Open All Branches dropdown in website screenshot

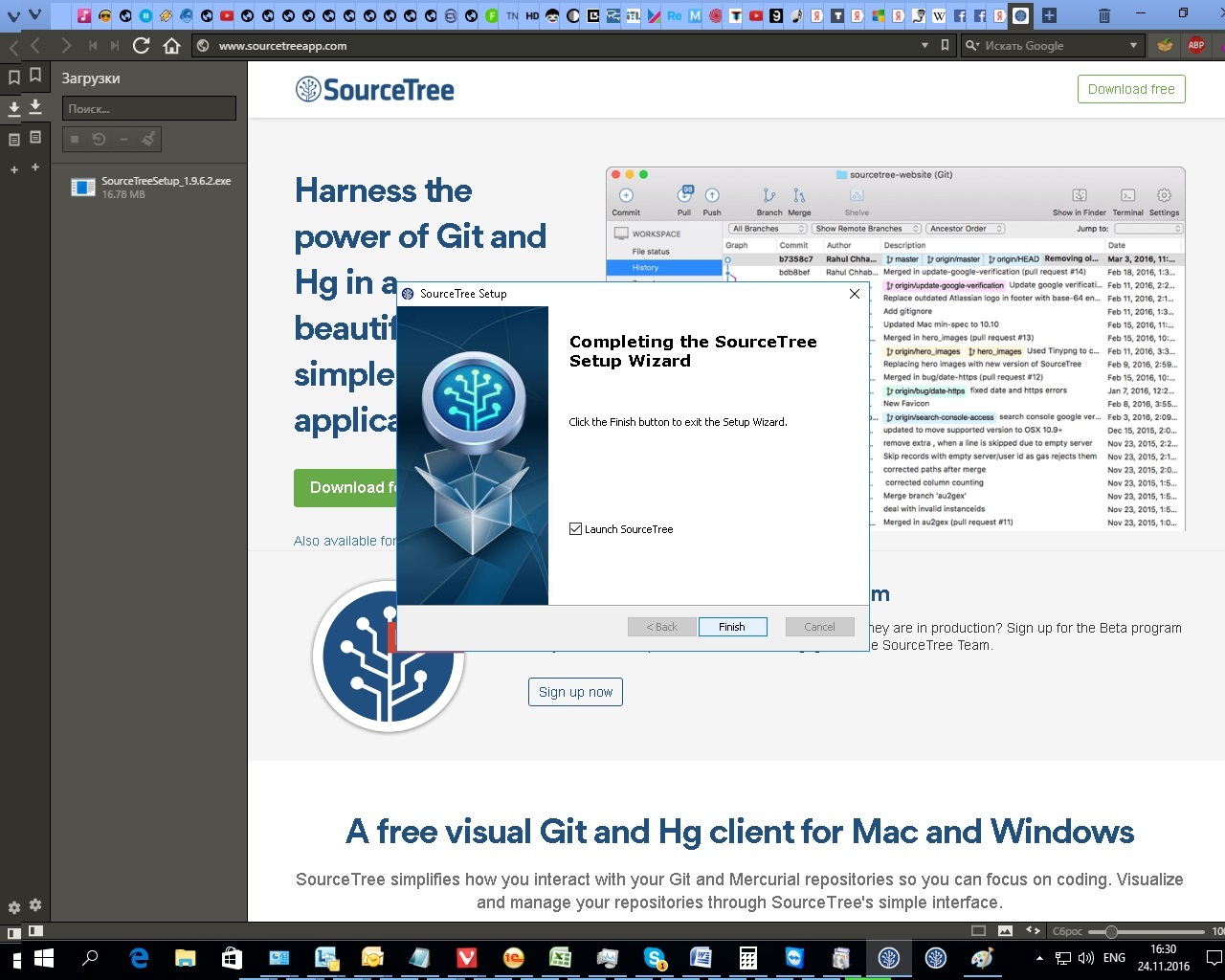tap(768, 229)
